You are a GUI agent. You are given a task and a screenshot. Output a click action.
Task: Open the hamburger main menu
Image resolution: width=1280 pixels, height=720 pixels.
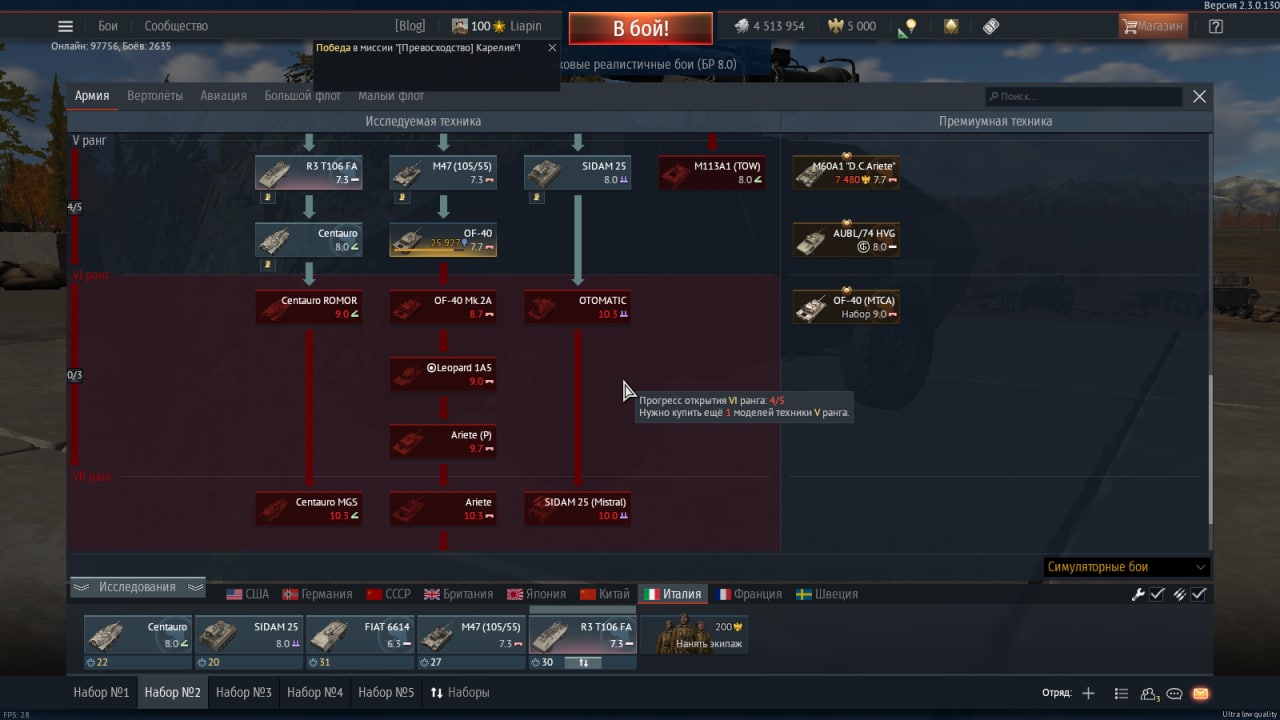(65, 26)
